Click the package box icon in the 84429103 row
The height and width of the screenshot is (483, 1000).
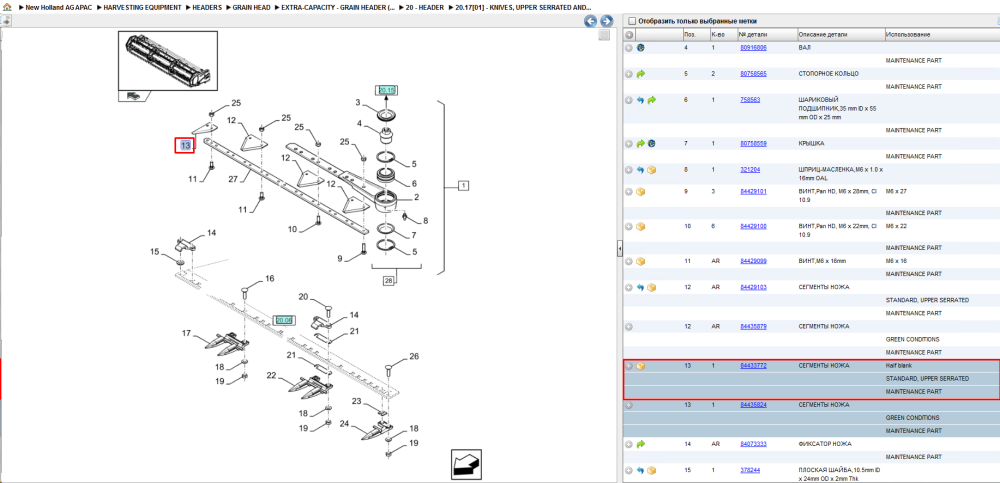coord(651,287)
